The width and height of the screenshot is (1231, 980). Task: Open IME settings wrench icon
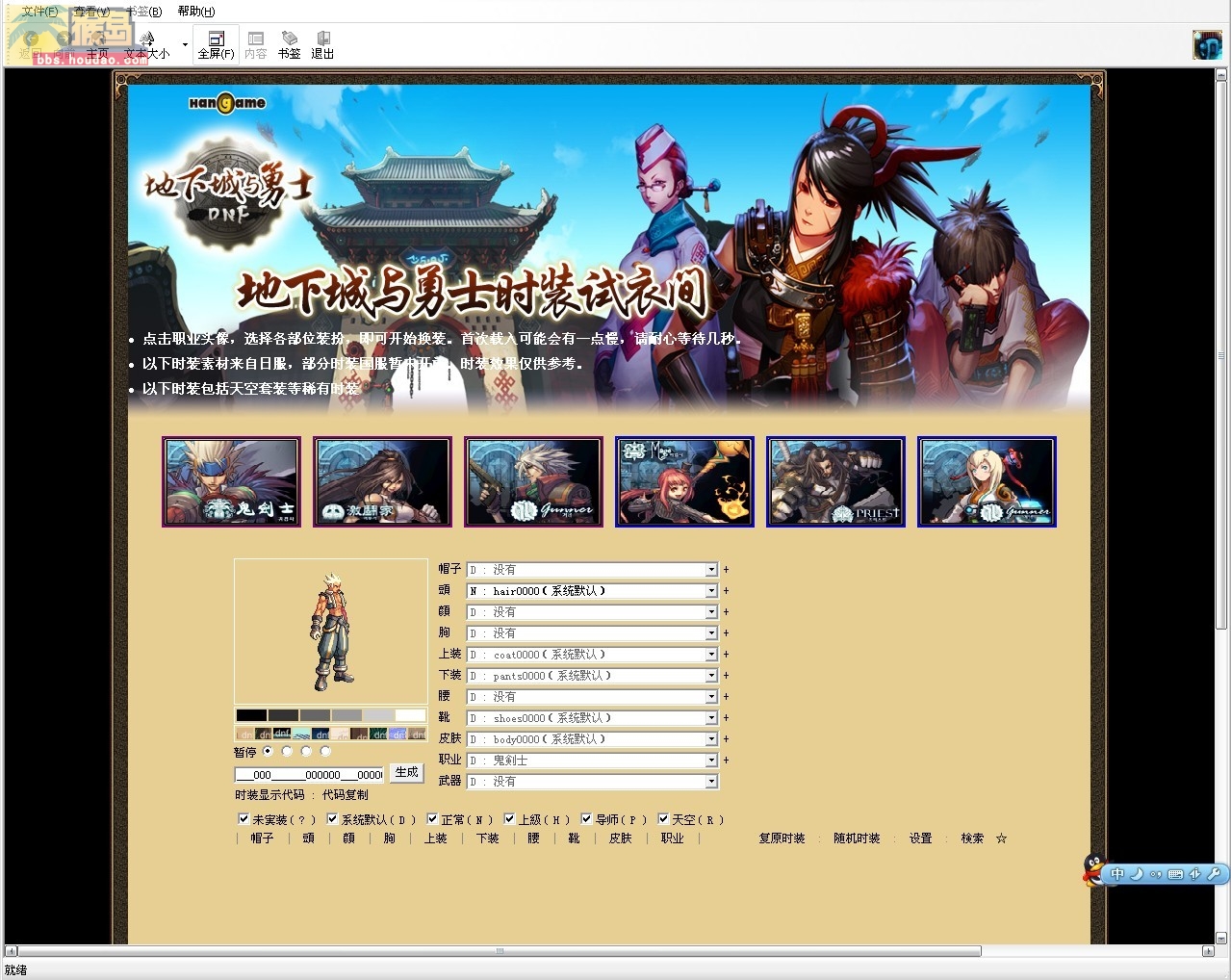[1214, 874]
